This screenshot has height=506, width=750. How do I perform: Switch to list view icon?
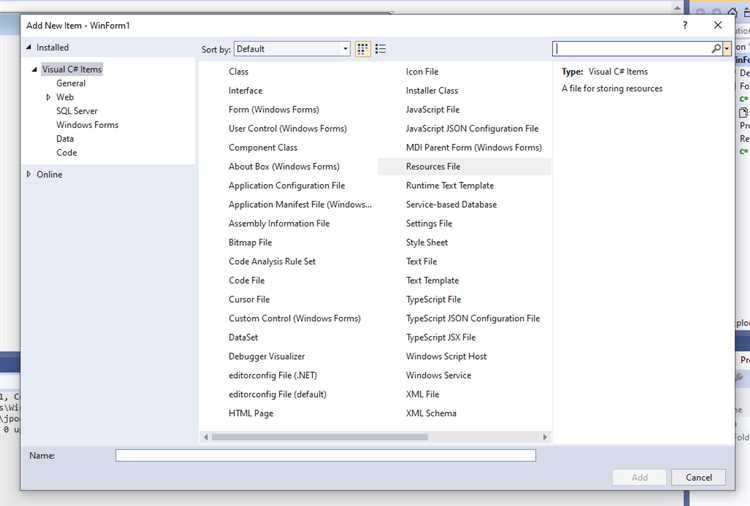380,49
